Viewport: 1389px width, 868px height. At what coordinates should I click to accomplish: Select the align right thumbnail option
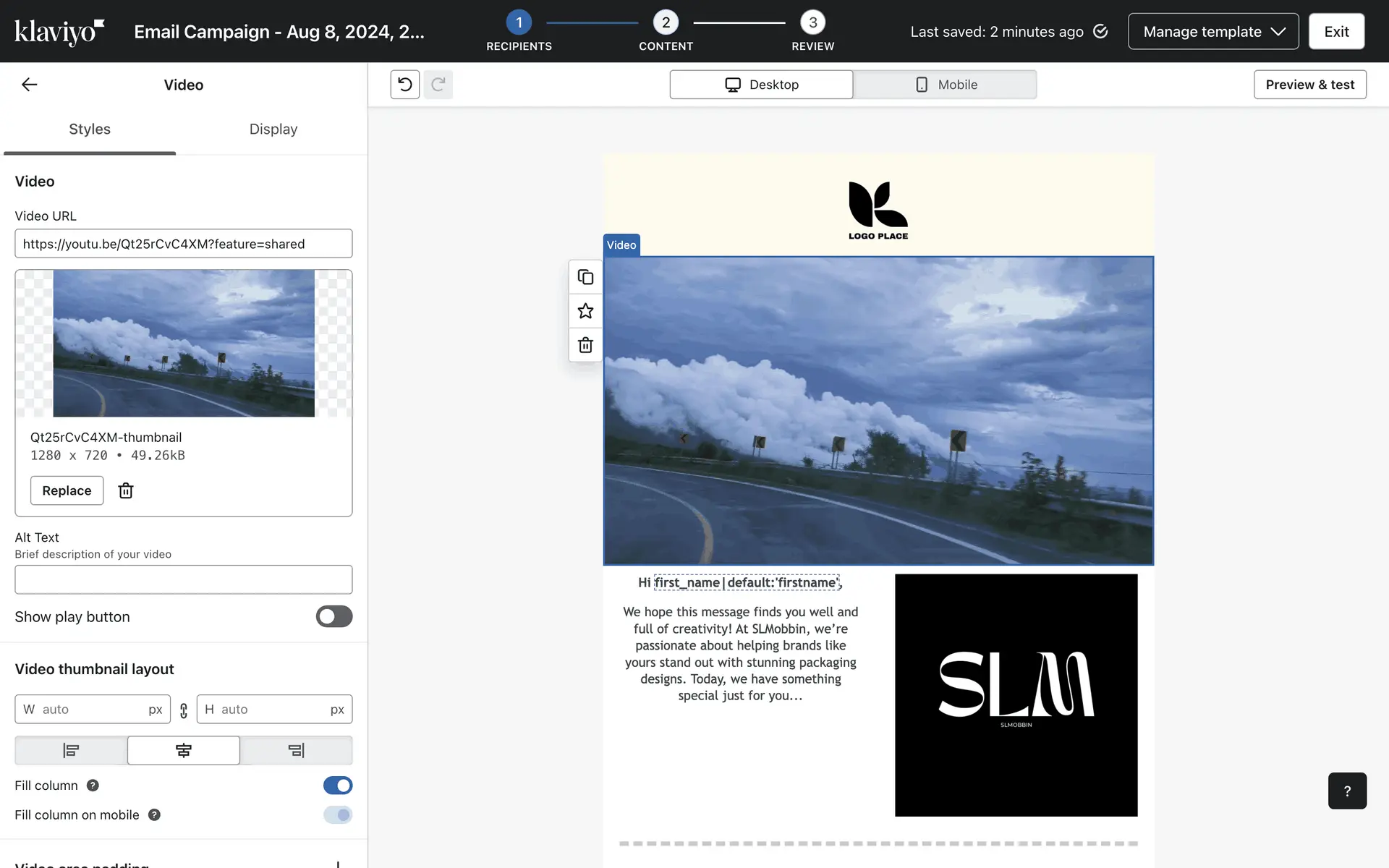[296, 751]
